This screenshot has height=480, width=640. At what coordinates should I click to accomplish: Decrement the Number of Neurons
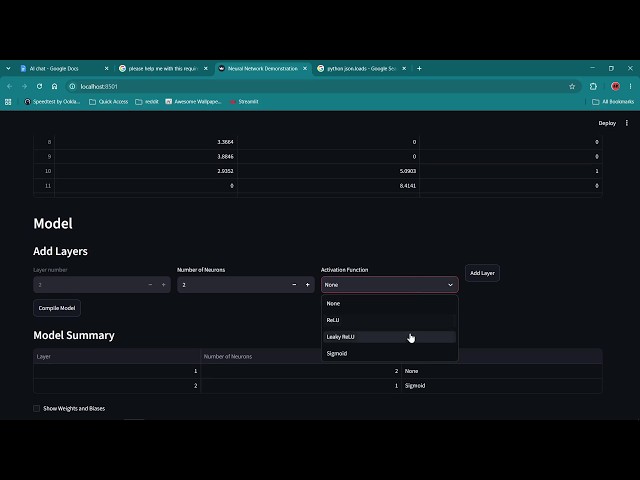(x=294, y=285)
